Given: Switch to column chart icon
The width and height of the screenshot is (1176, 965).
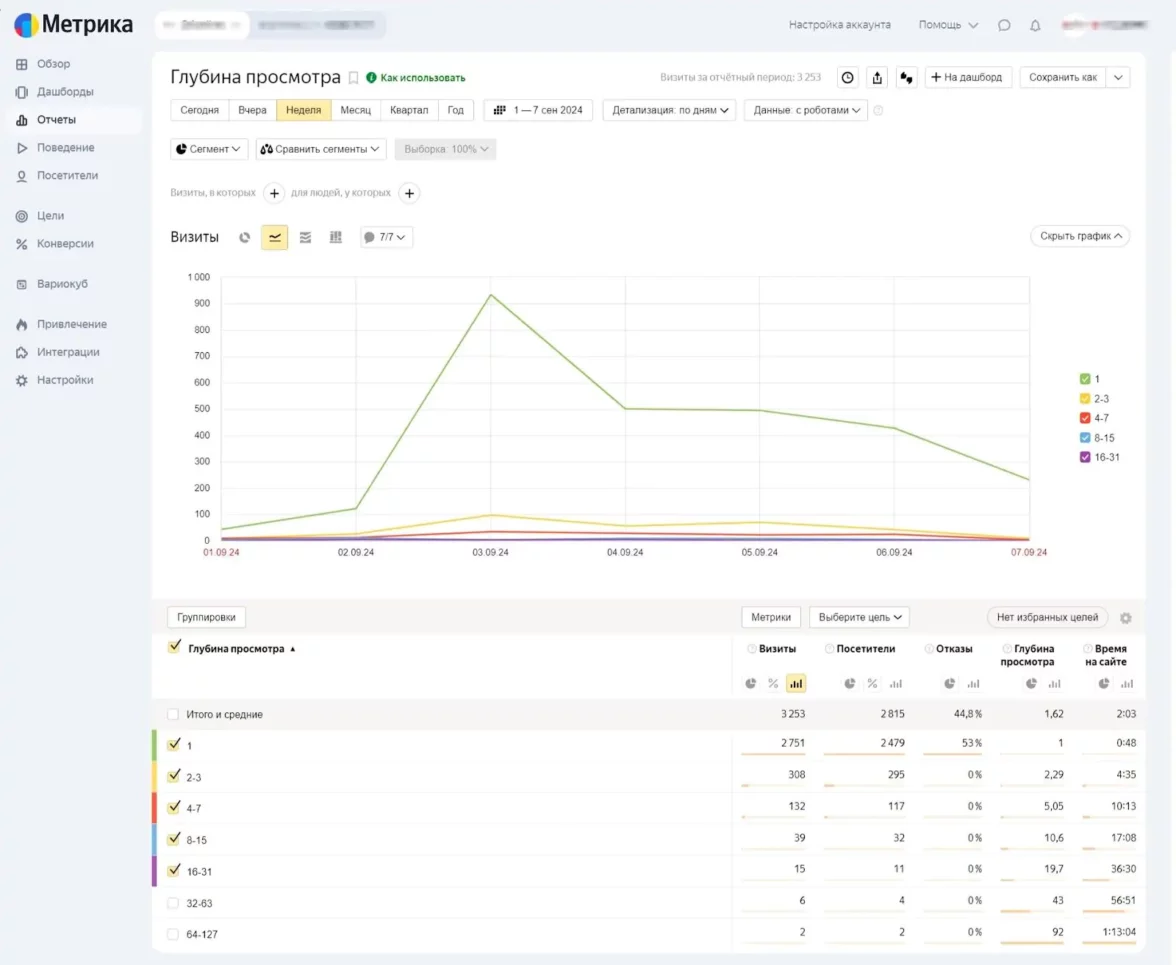Looking at the screenshot, I should point(336,238).
